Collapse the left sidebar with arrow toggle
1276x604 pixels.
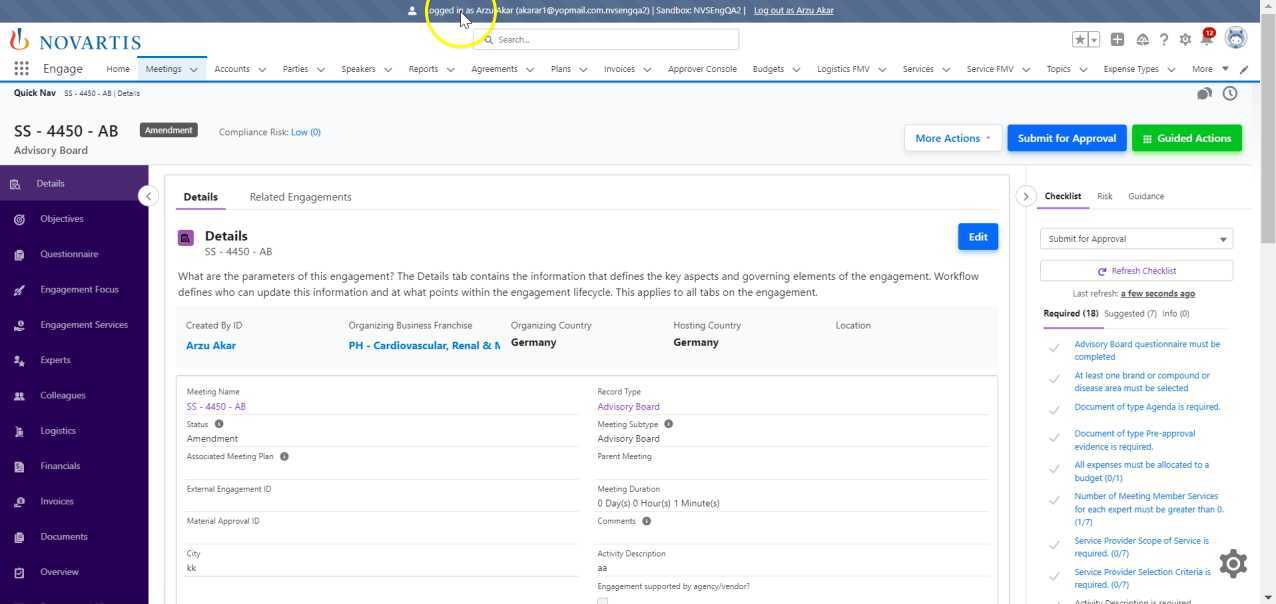point(148,196)
